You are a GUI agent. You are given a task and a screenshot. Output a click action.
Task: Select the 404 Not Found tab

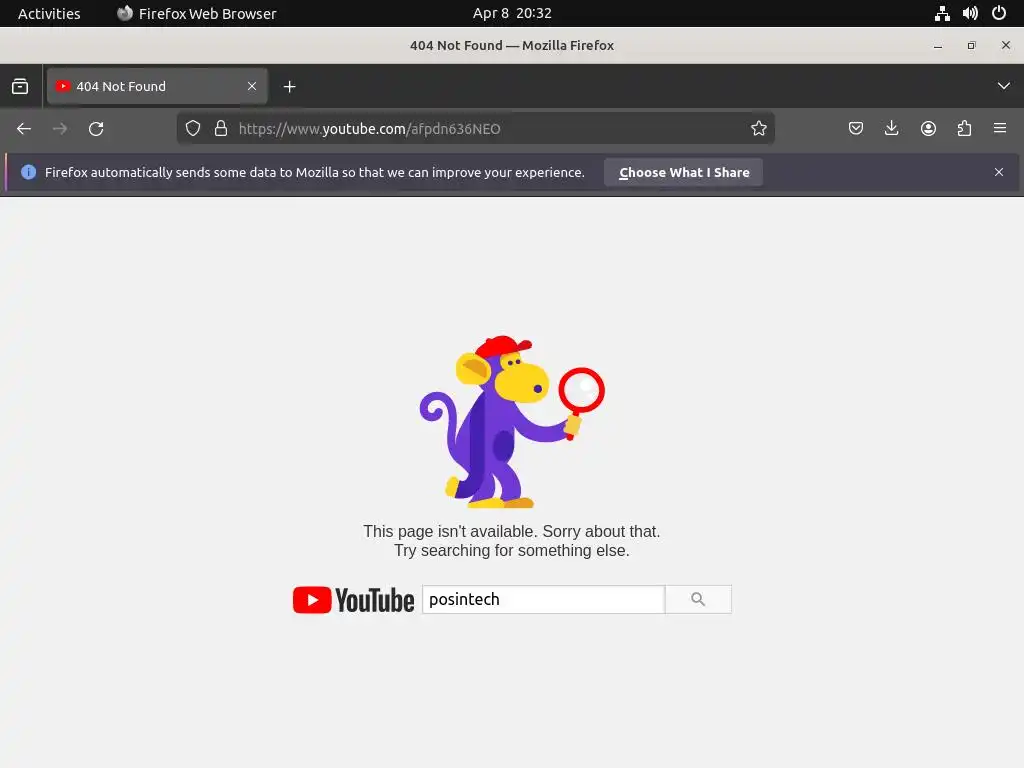(x=157, y=86)
